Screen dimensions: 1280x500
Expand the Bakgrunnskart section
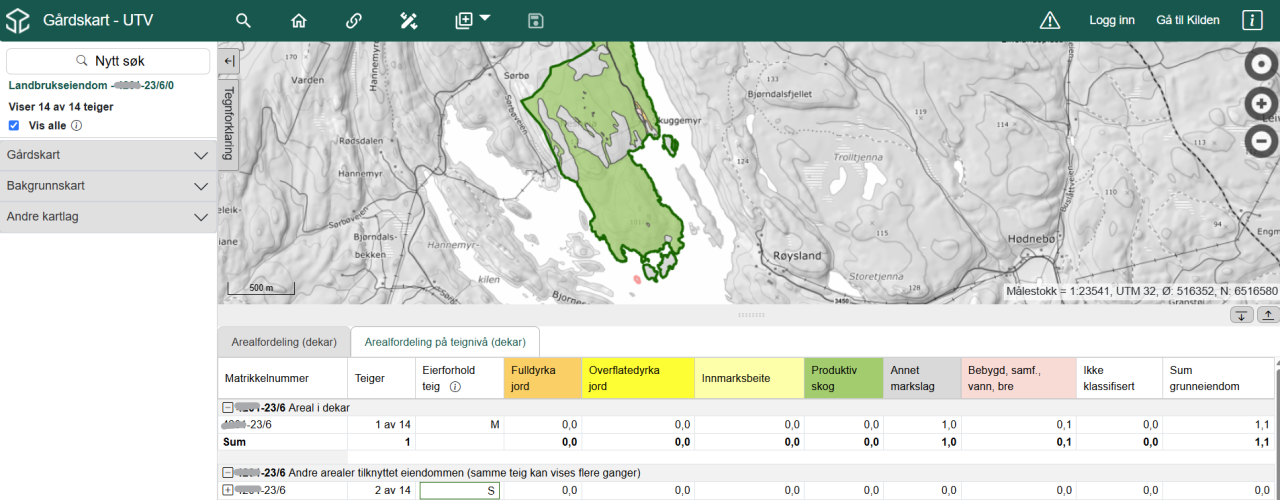click(108, 186)
